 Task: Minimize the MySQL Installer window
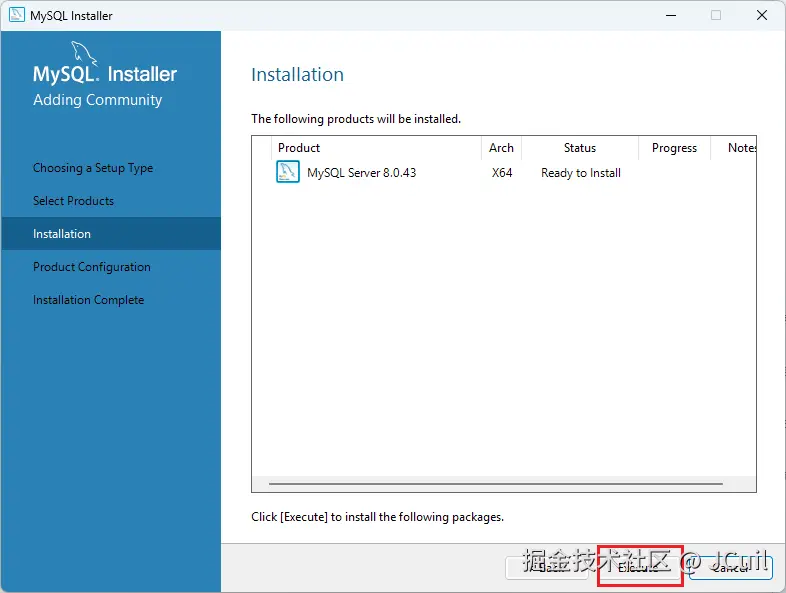(x=671, y=16)
